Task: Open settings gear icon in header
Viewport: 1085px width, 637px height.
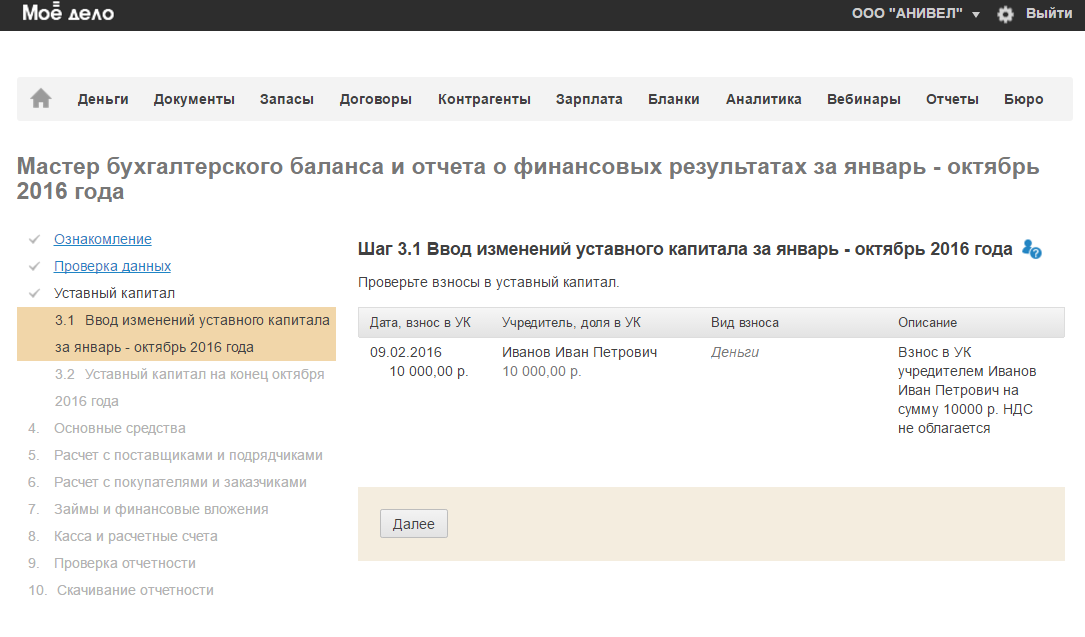Action: tap(1005, 14)
